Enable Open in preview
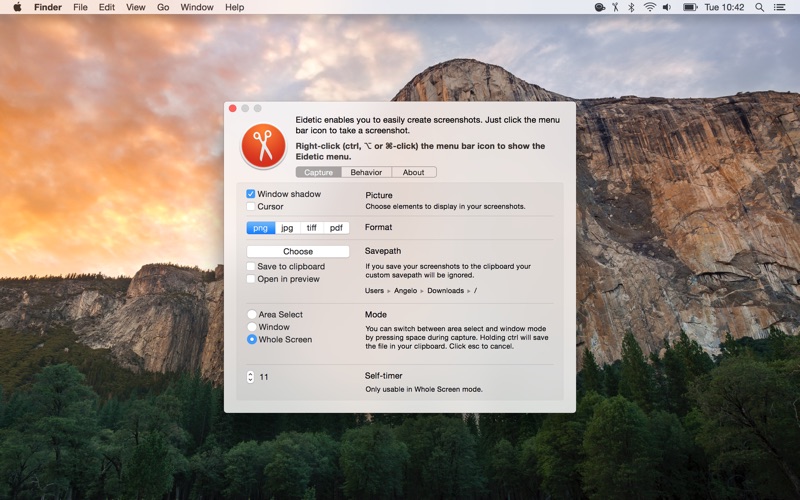Viewport: 800px width, 500px height. (251, 279)
